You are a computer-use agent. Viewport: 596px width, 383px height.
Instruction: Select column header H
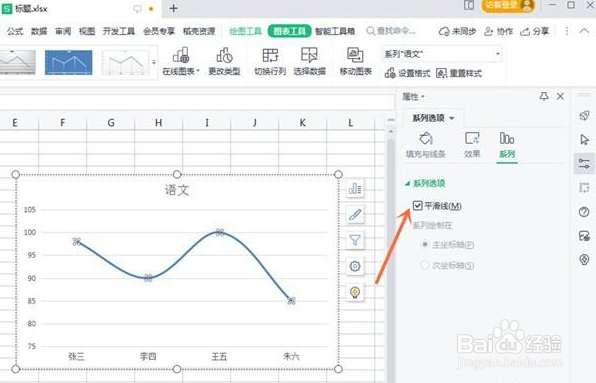(x=159, y=122)
